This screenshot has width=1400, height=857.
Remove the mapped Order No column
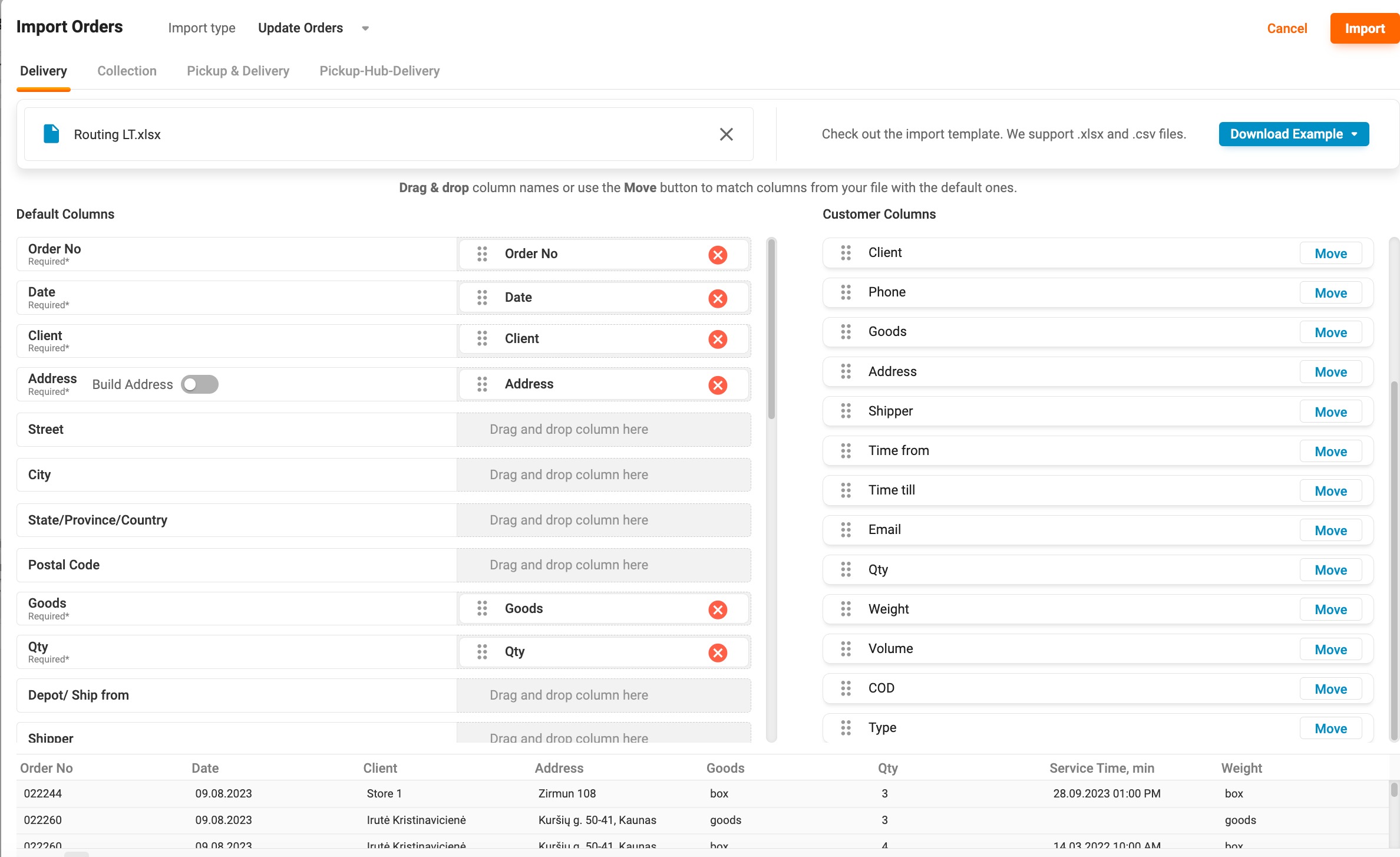pos(717,255)
